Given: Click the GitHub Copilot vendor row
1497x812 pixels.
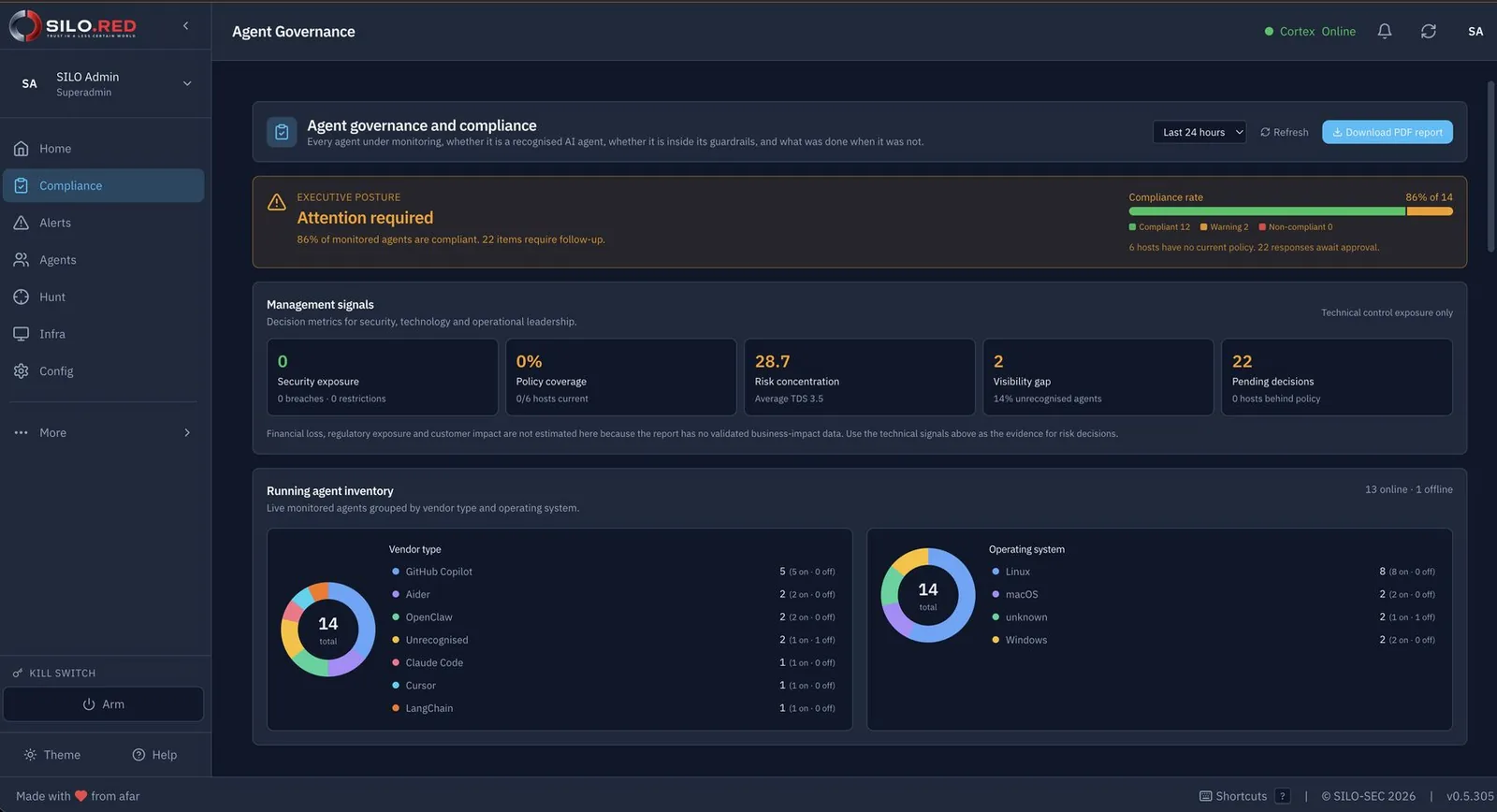Looking at the screenshot, I should point(614,572).
